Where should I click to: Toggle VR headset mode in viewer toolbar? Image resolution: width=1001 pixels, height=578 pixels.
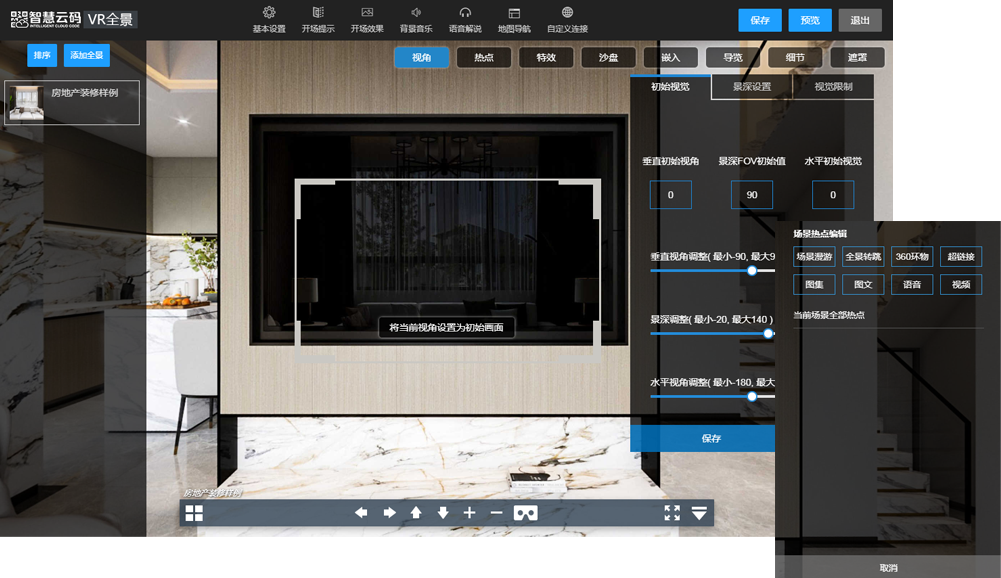(525, 513)
